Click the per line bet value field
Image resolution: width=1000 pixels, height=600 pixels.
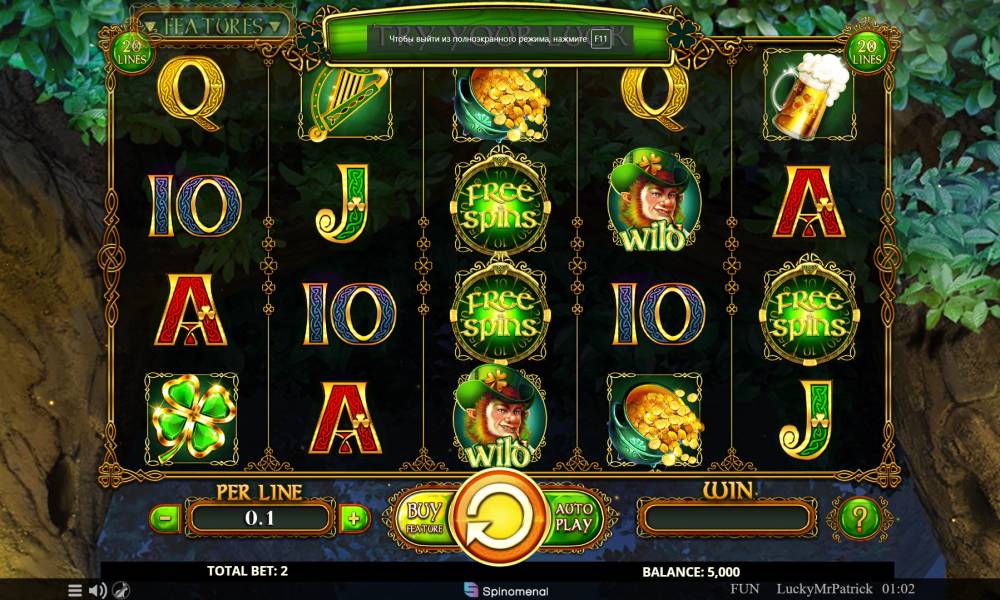click(260, 518)
